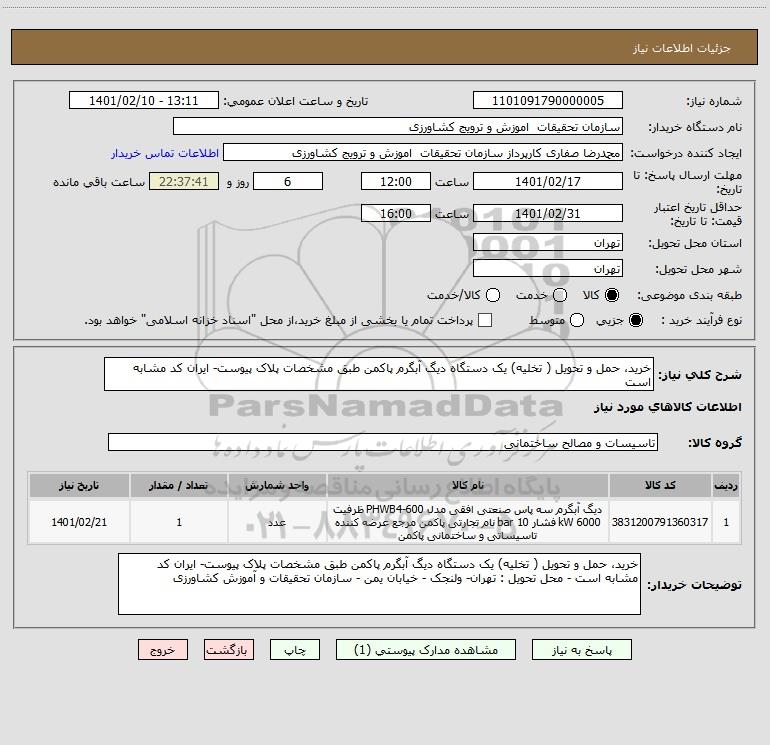Image resolution: width=770 pixels, height=745 pixels.
Task: Click the unit cell عدد
Action: [277, 522]
